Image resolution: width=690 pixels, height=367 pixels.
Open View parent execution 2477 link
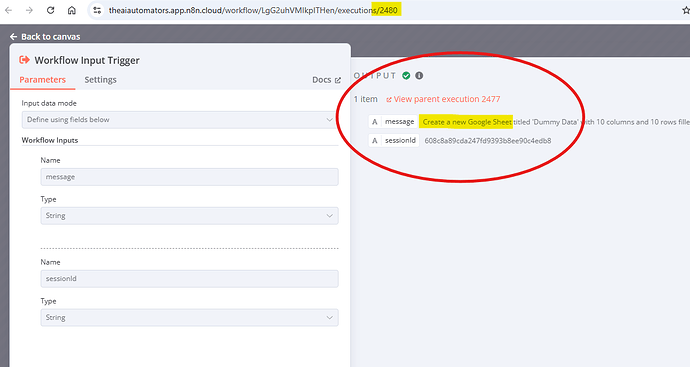443,99
